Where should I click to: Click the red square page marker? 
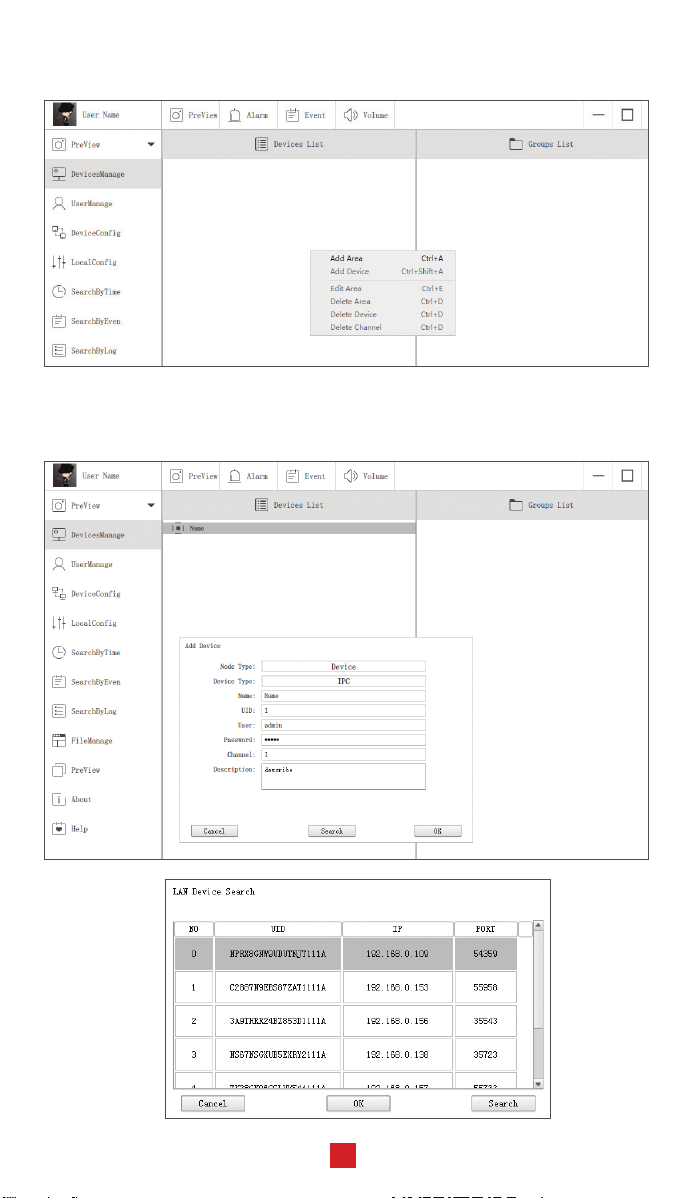click(x=343, y=1155)
